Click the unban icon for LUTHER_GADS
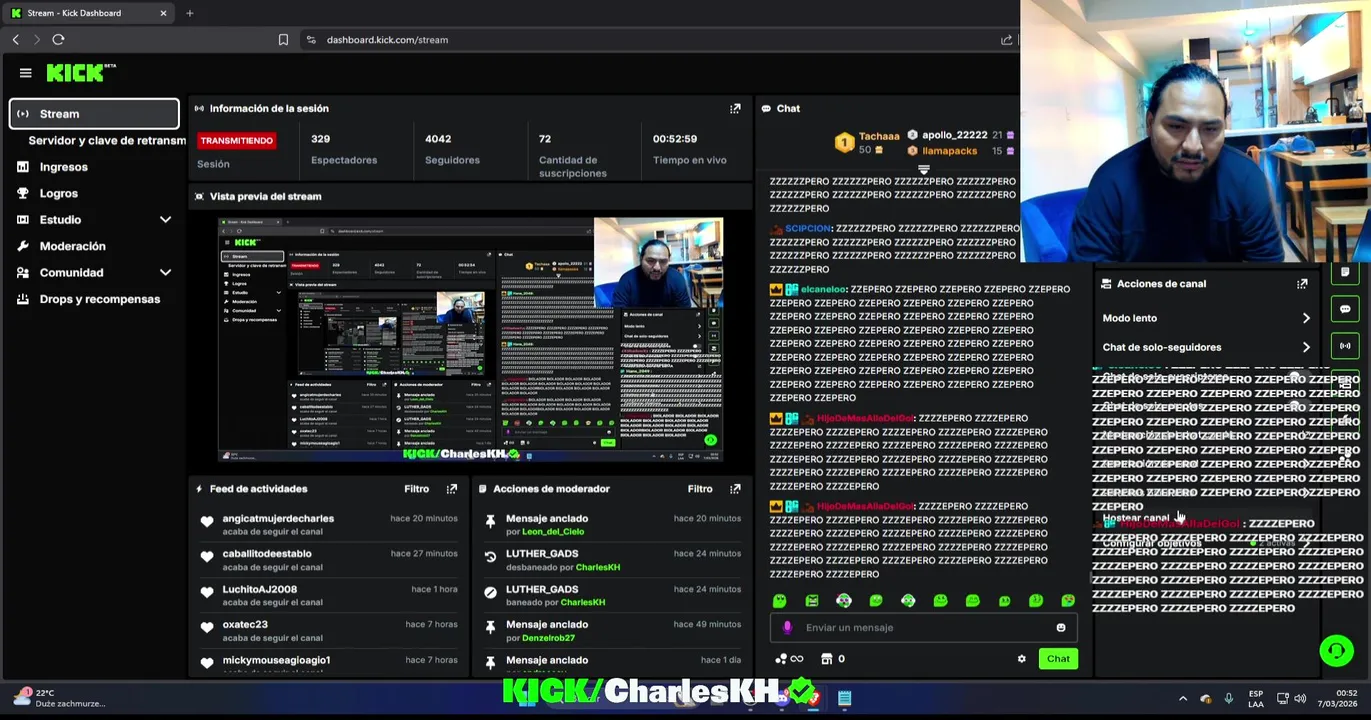The height and width of the screenshot is (720, 1371). click(x=490, y=556)
